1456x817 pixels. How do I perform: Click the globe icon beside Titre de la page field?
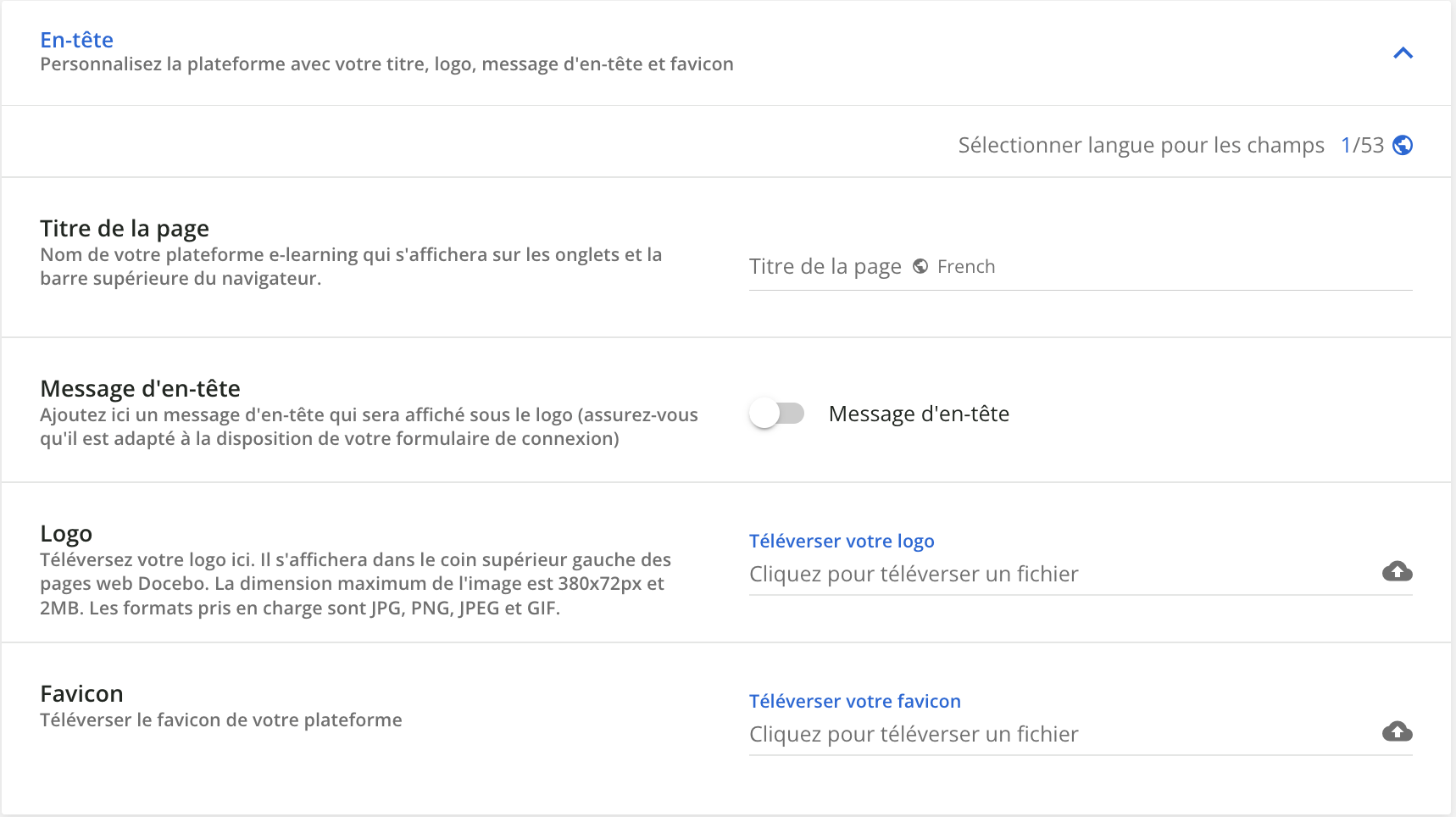coord(920,265)
